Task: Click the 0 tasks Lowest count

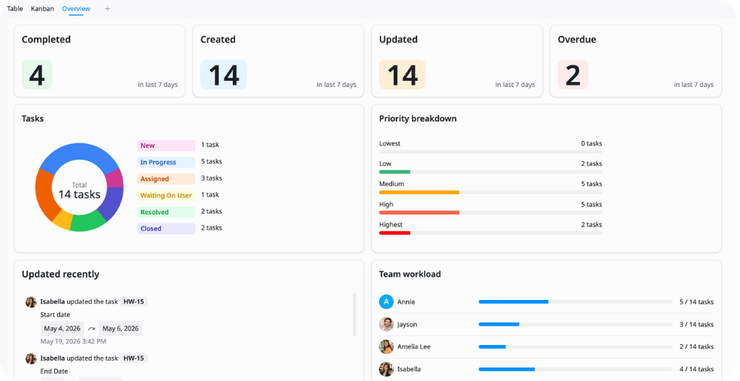Action: tap(591, 144)
